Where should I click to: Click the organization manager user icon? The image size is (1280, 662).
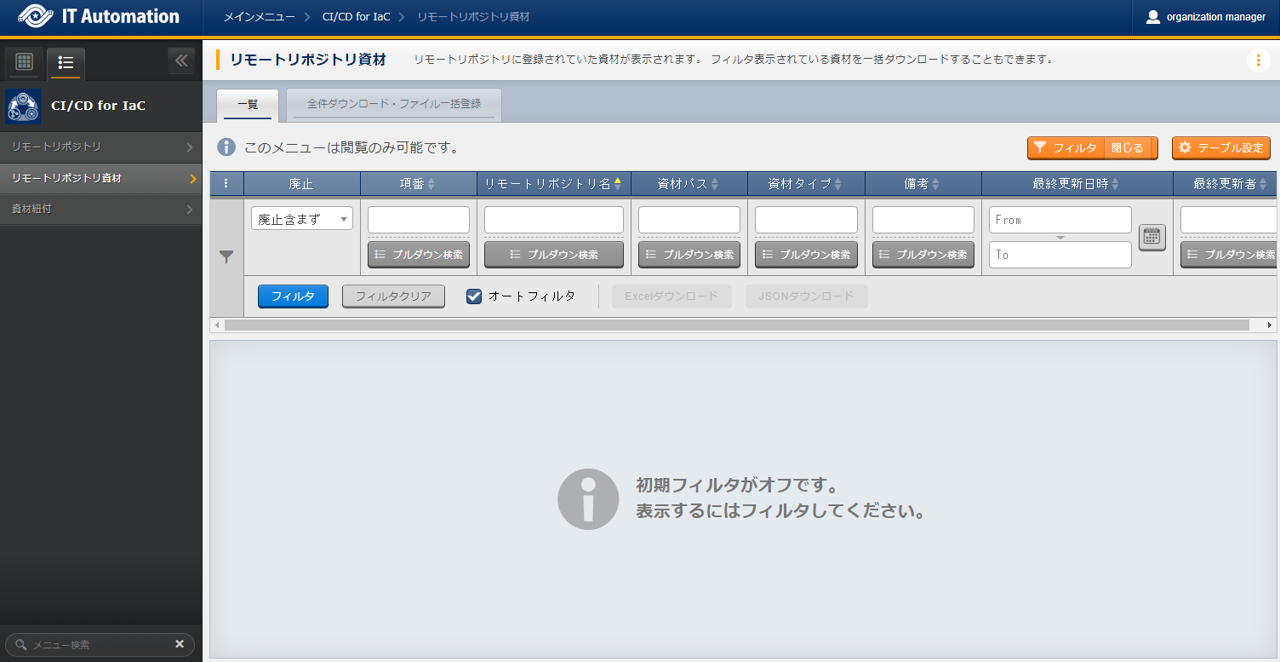[1153, 17]
